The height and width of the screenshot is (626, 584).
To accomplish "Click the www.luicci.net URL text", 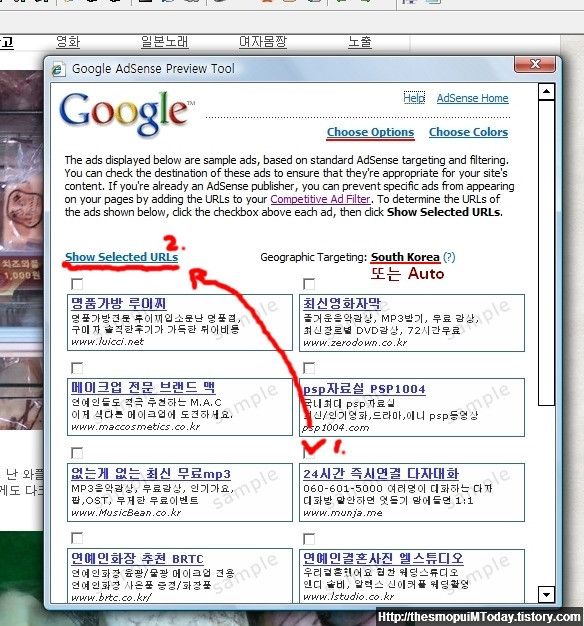I will 107,342.
